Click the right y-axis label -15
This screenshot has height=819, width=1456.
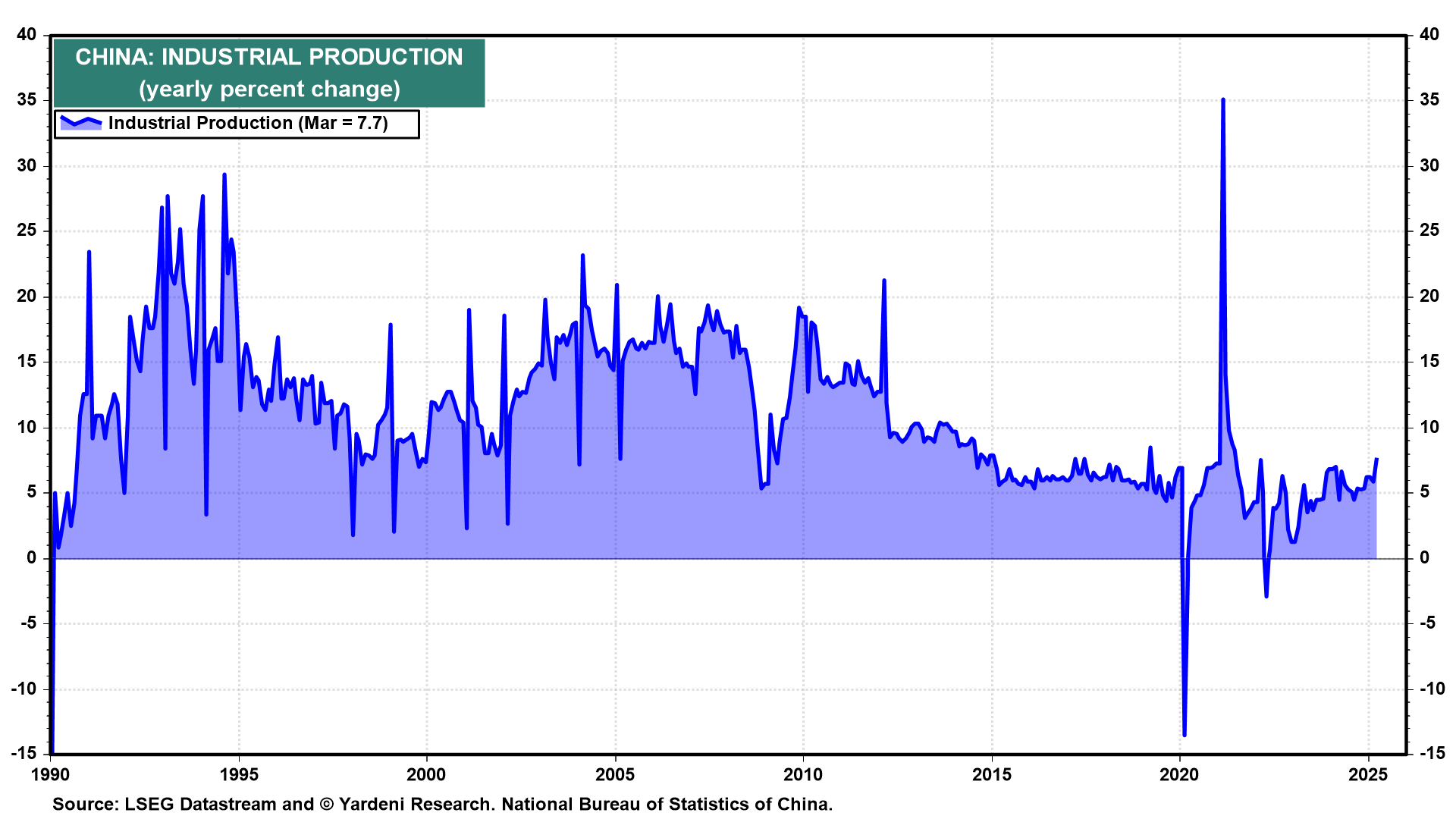click(x=1432, y=753)
